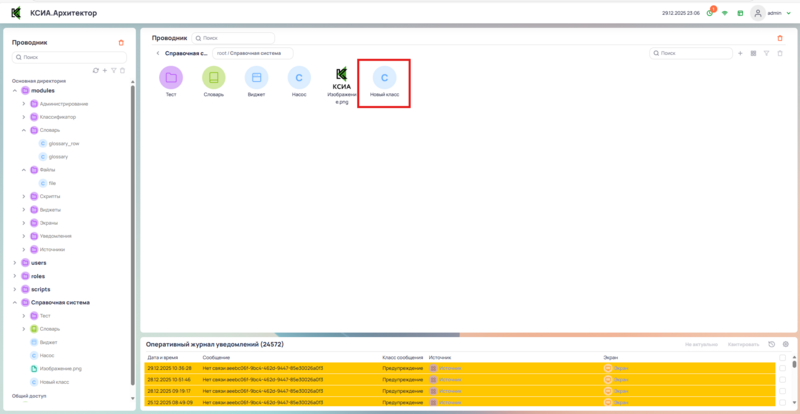
Task: Check the first notification row checkbox
Action: [x=782, y=368]
